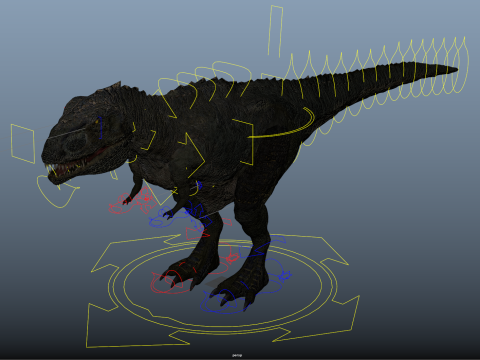Select the yellow square control in front of snout
The width and height of the screenshot is (480, 360).
[23, 144]
